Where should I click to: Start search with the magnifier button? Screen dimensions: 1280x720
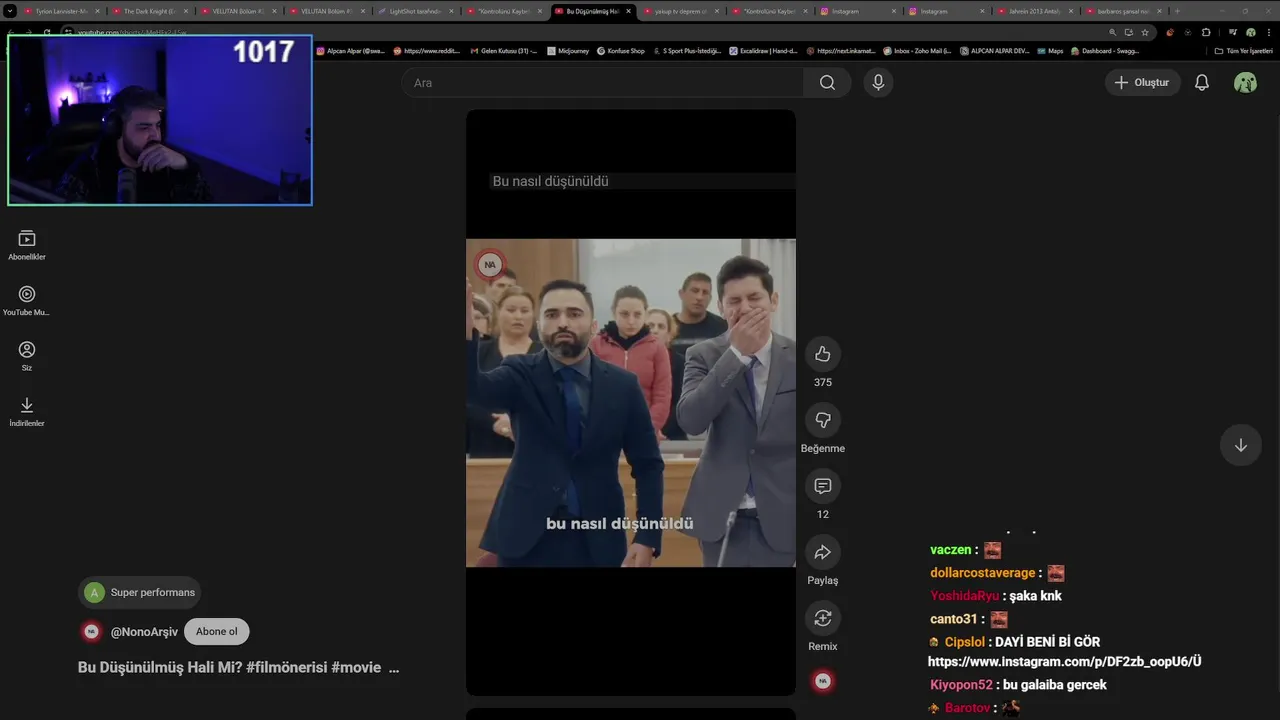click(827, 83)
